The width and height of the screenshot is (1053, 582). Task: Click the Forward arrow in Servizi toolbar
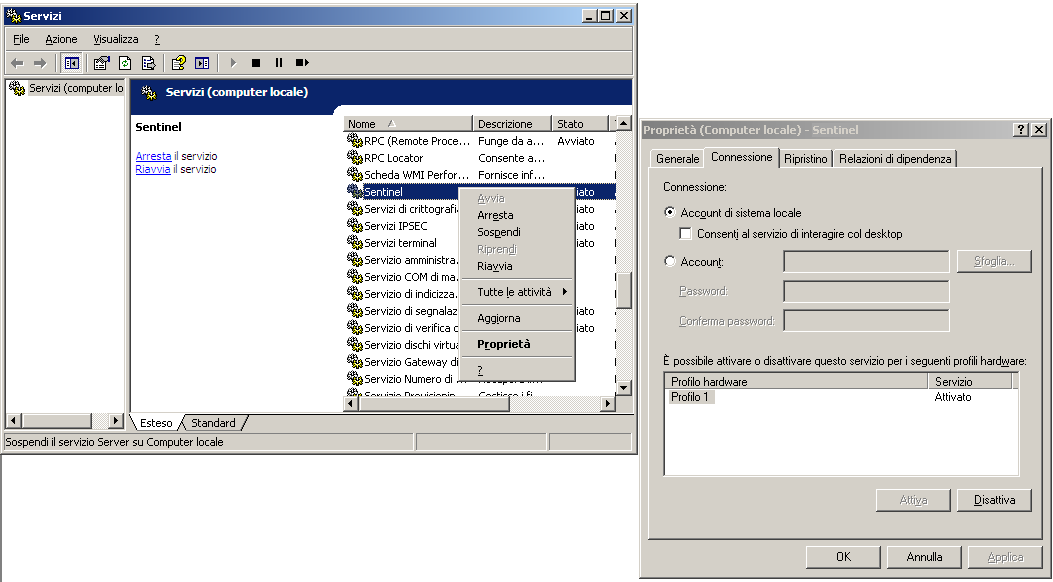tap(40, 63)
